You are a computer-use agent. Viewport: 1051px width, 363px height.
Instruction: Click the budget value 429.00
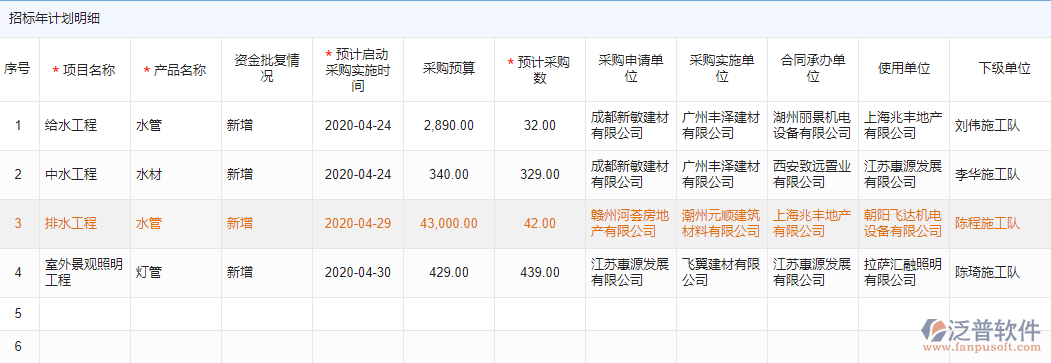pyautogui.click(x=449, y=273)
